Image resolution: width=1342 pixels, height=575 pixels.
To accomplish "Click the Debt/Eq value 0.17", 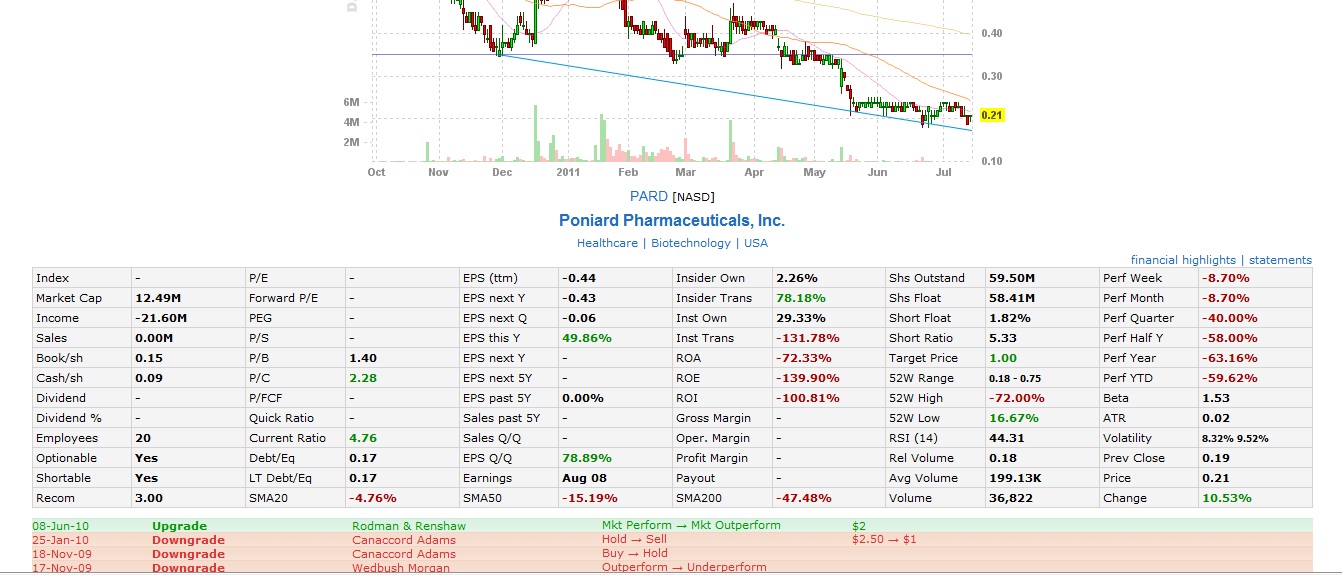I will (361, 458).
